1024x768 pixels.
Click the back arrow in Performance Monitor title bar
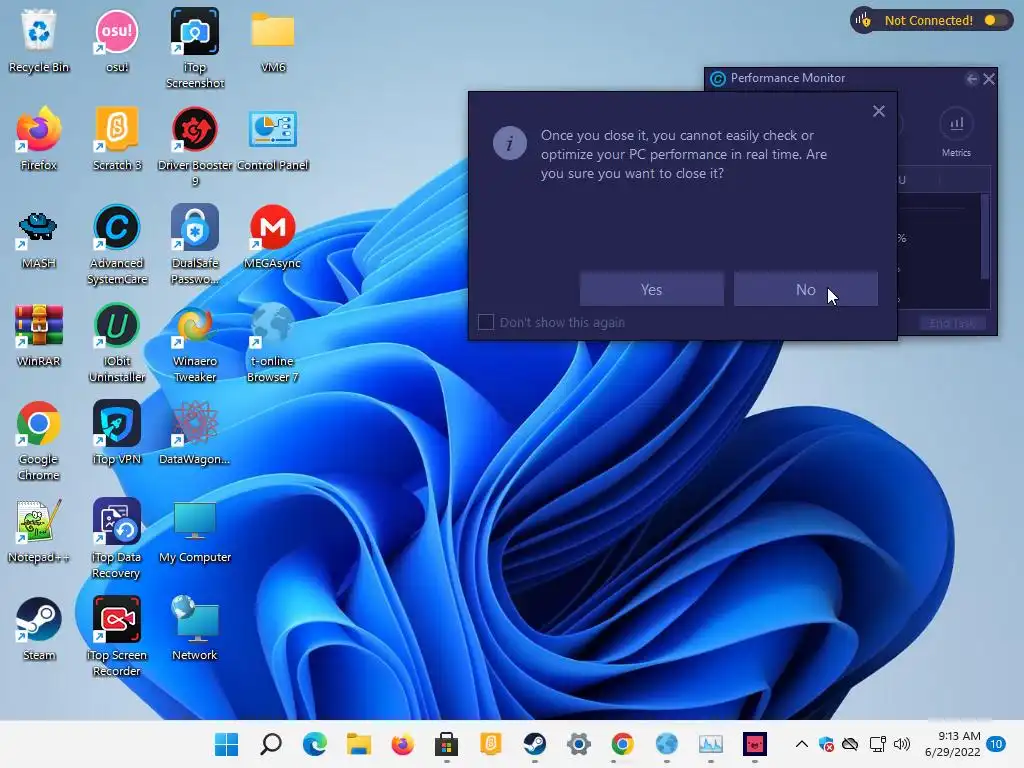[971, 79]
